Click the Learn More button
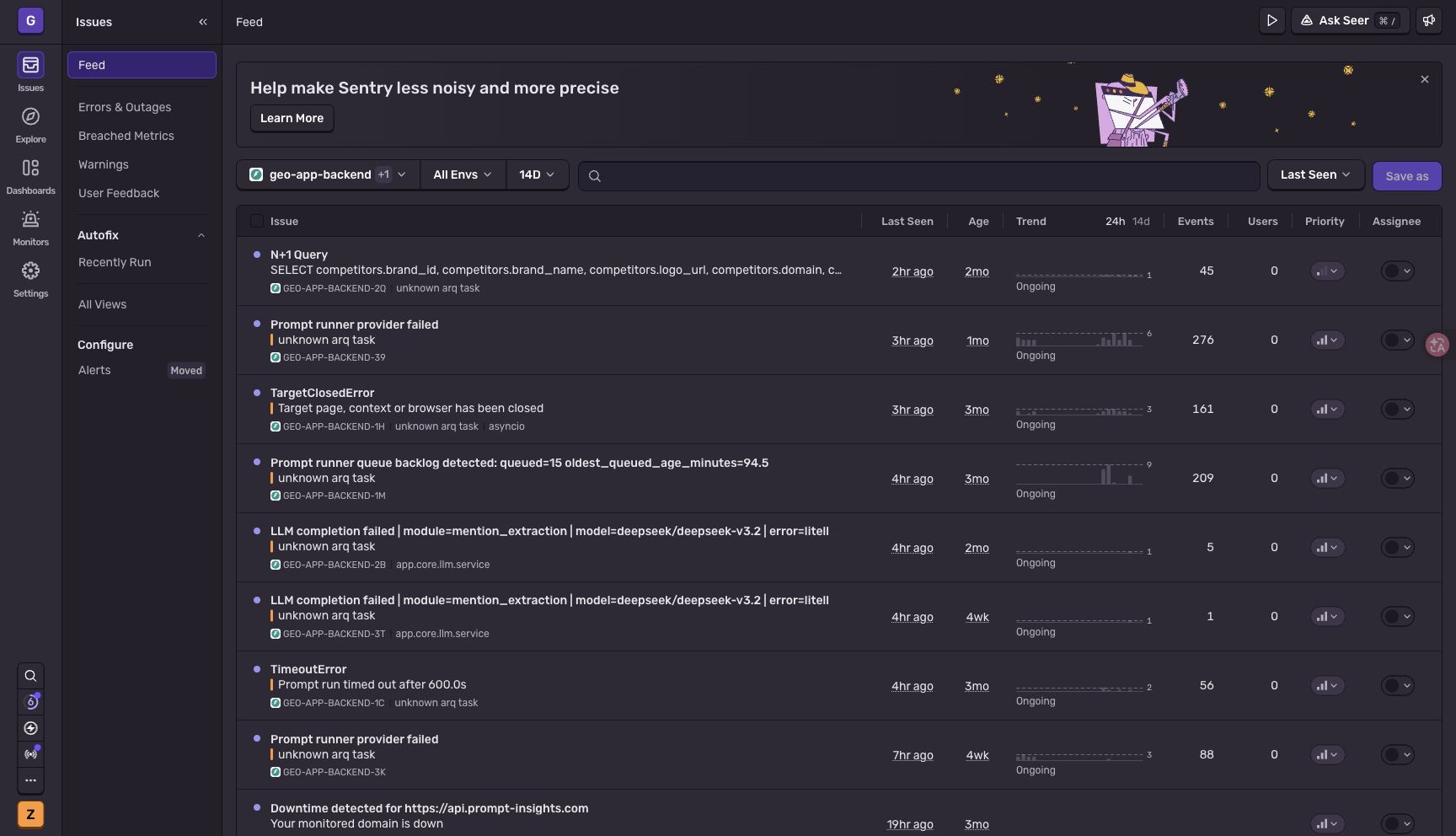 tap(292, 118)
